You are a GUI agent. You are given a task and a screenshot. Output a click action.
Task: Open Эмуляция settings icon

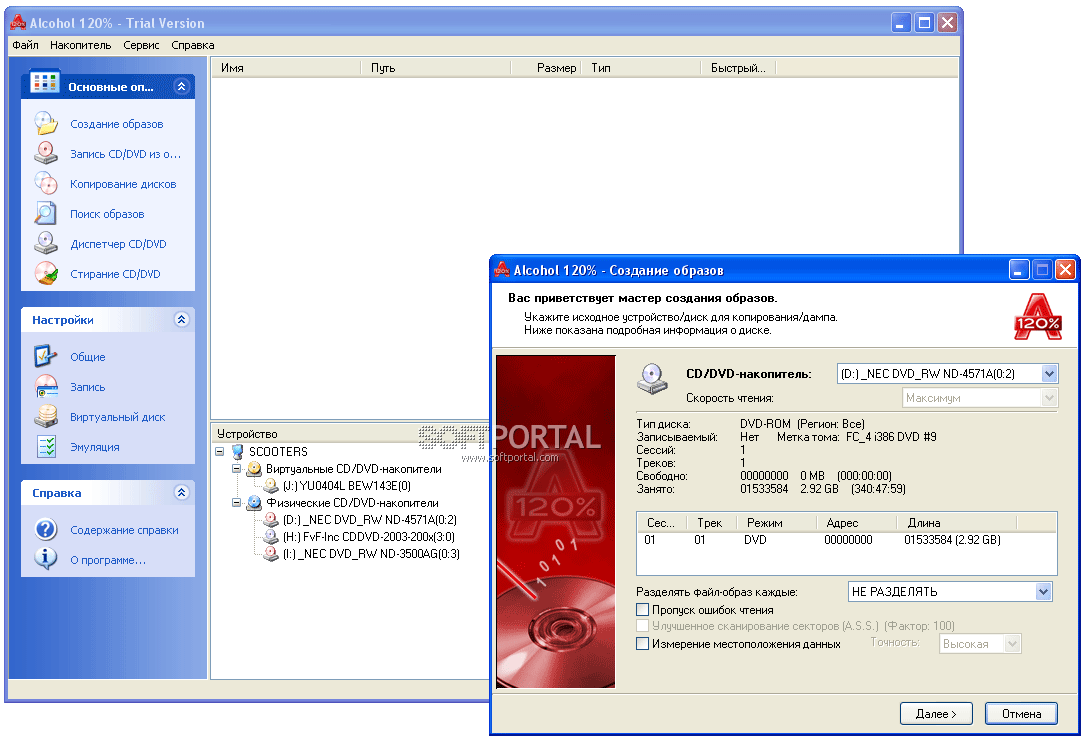tap(46, 447)
